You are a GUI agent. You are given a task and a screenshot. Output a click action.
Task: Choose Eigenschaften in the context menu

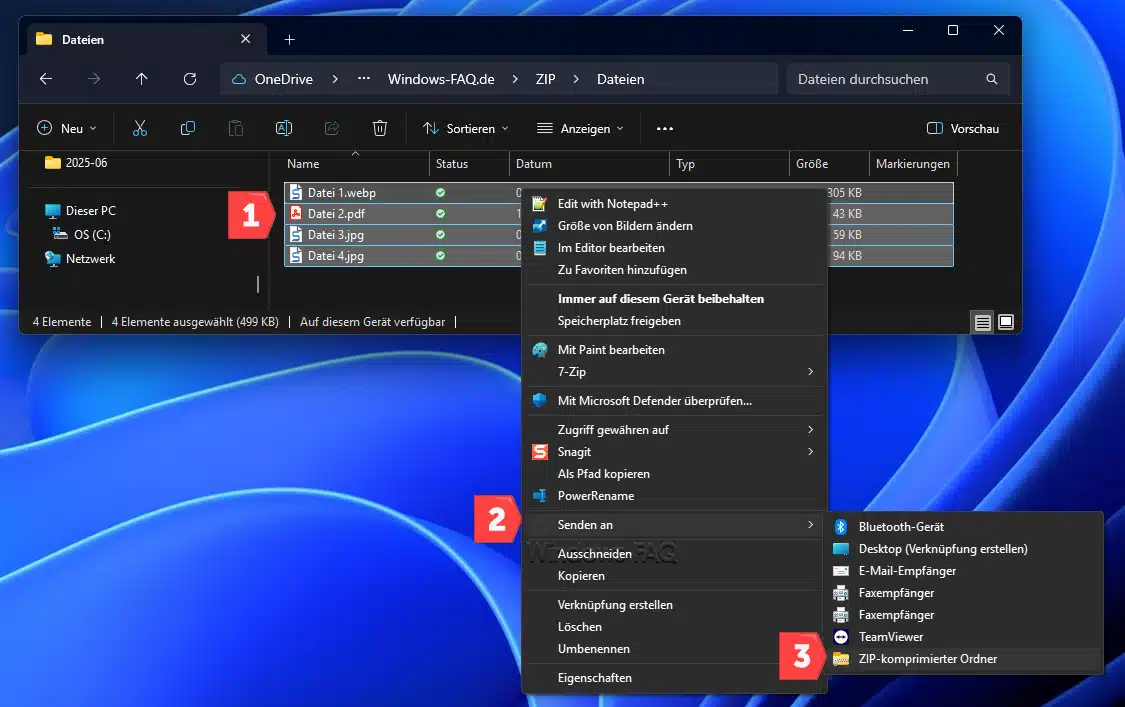(x=594, y=678)
